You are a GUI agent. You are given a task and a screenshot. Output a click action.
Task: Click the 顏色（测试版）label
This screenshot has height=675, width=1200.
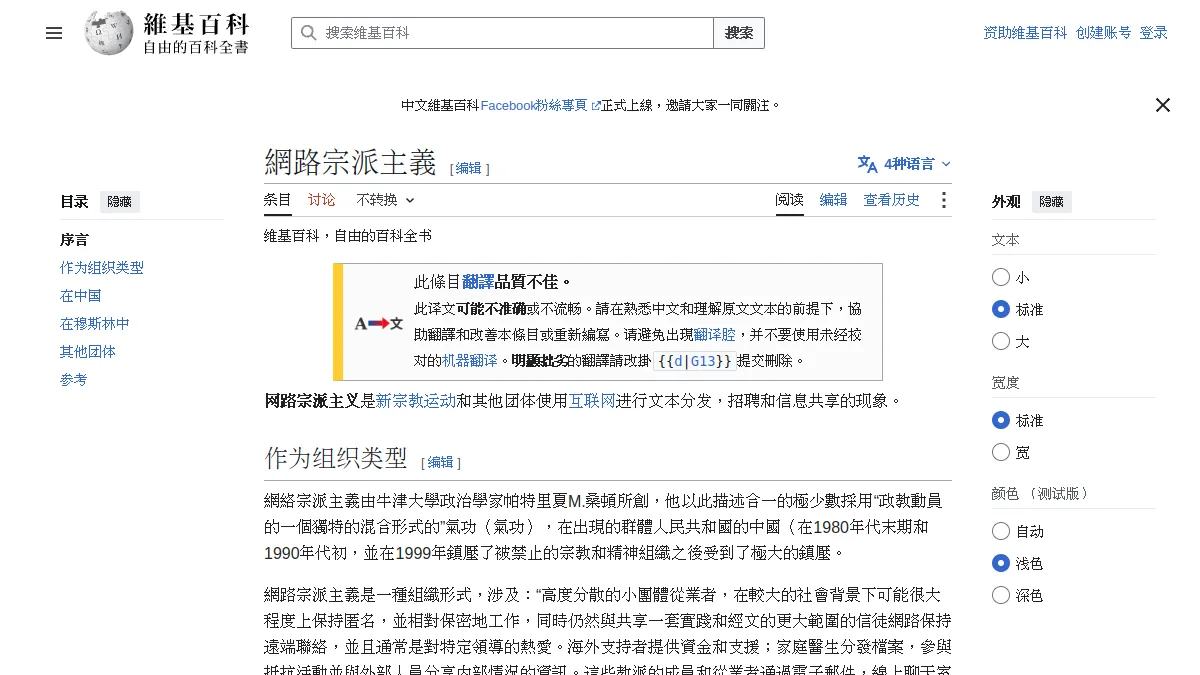(1040, 493)
